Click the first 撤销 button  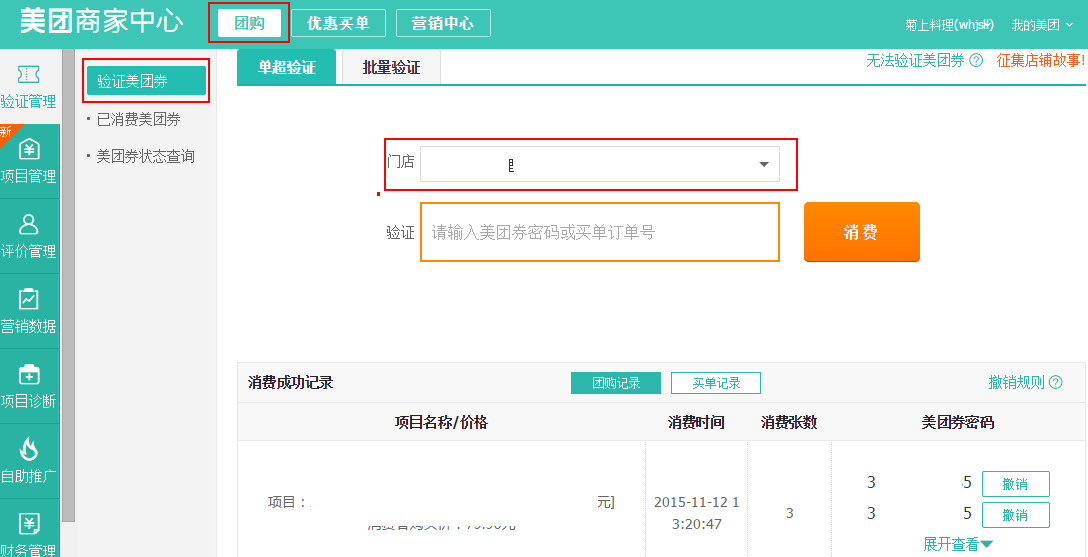[x=1015, y=484]
